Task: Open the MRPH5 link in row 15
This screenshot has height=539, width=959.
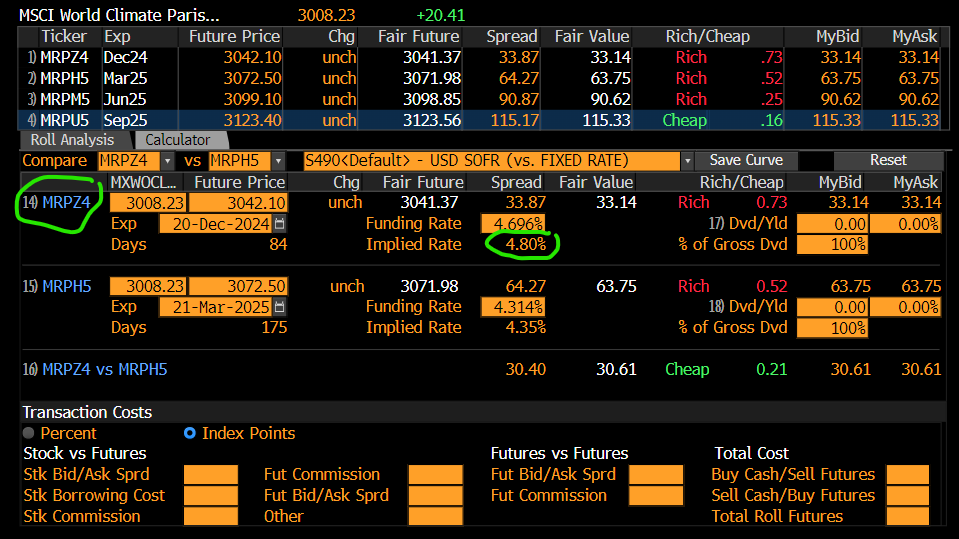Action: (67, 286)
